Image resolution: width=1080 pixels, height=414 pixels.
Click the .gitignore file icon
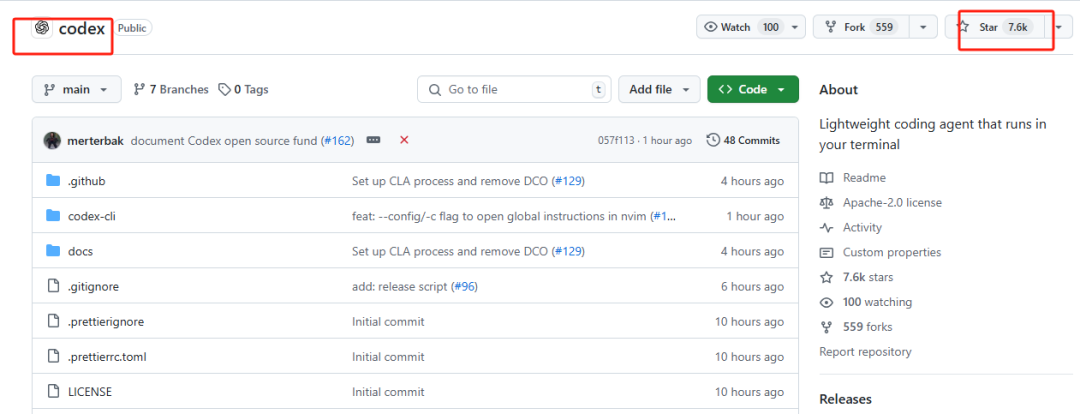[x=53, y=286]
